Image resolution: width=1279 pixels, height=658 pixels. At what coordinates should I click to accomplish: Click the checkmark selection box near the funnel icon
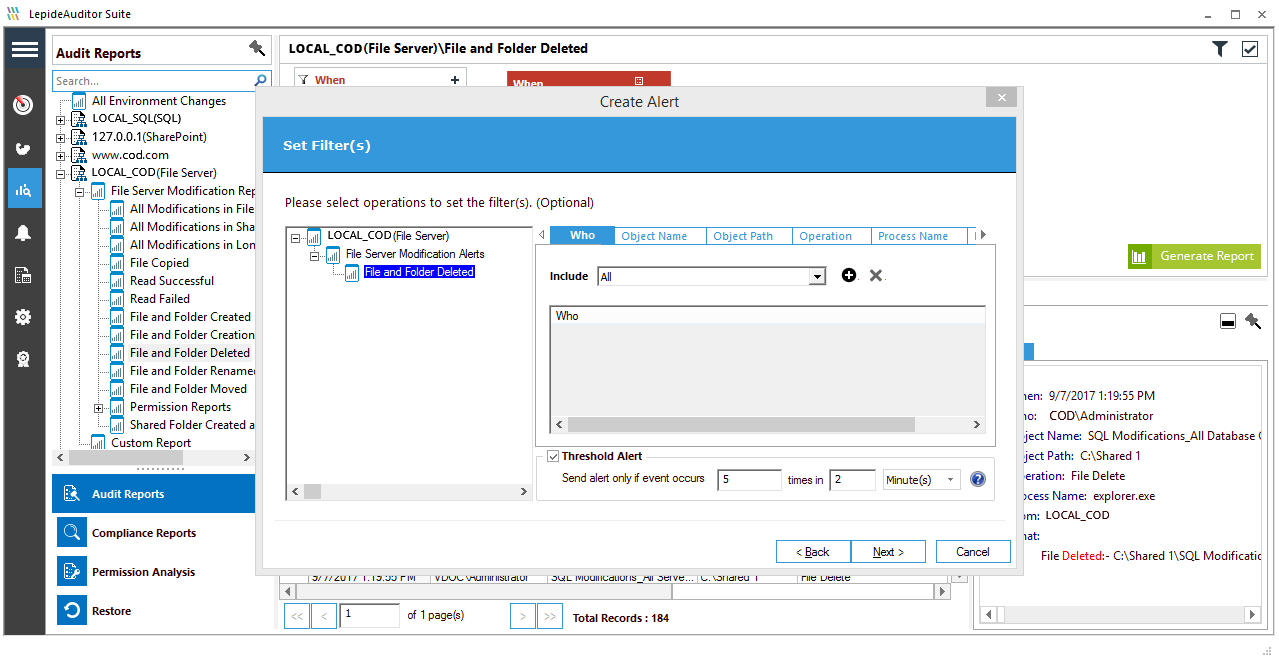pyautogui.click(x=1249, y=48)
